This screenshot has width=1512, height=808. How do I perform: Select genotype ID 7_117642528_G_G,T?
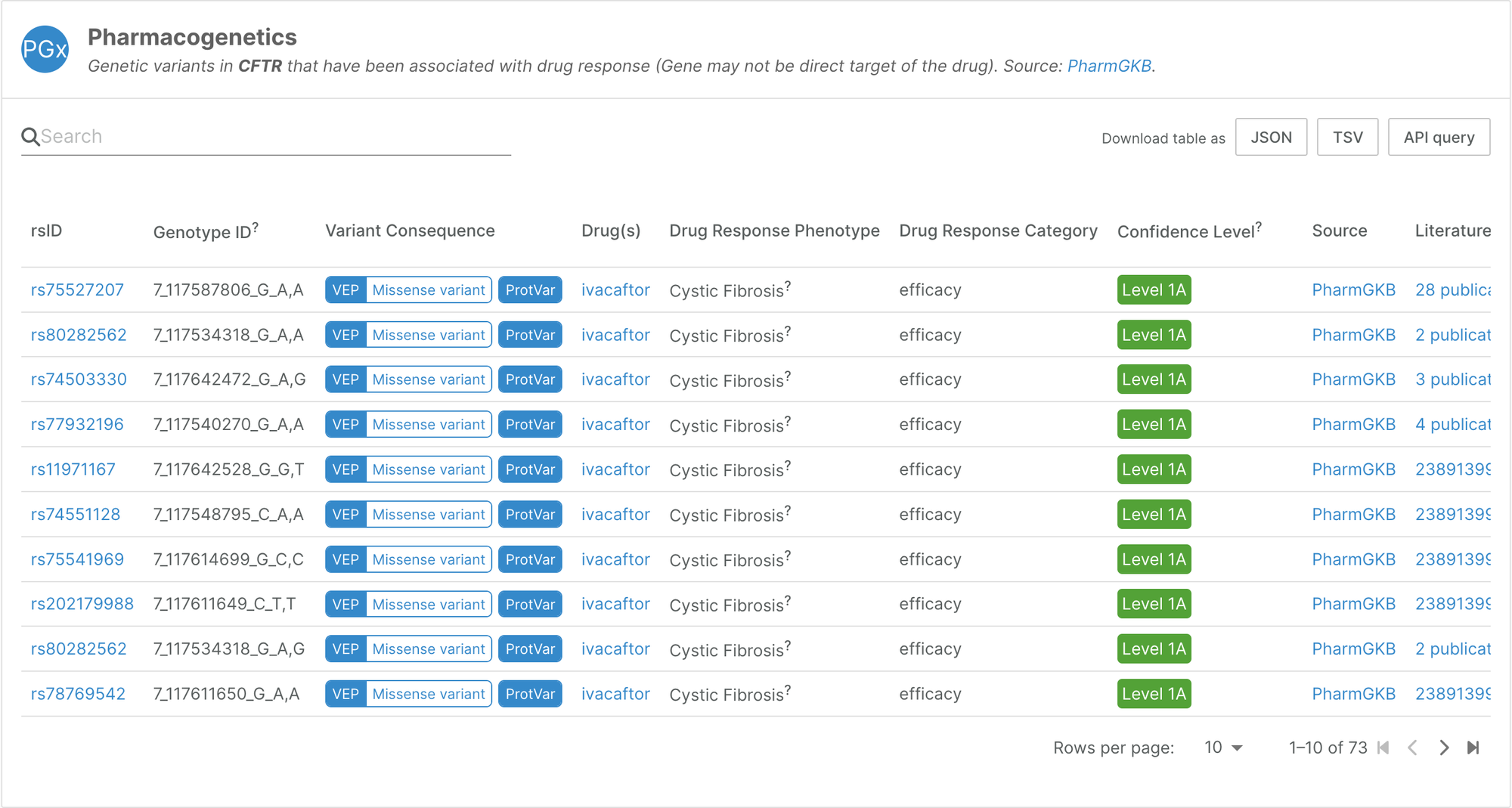228,469
